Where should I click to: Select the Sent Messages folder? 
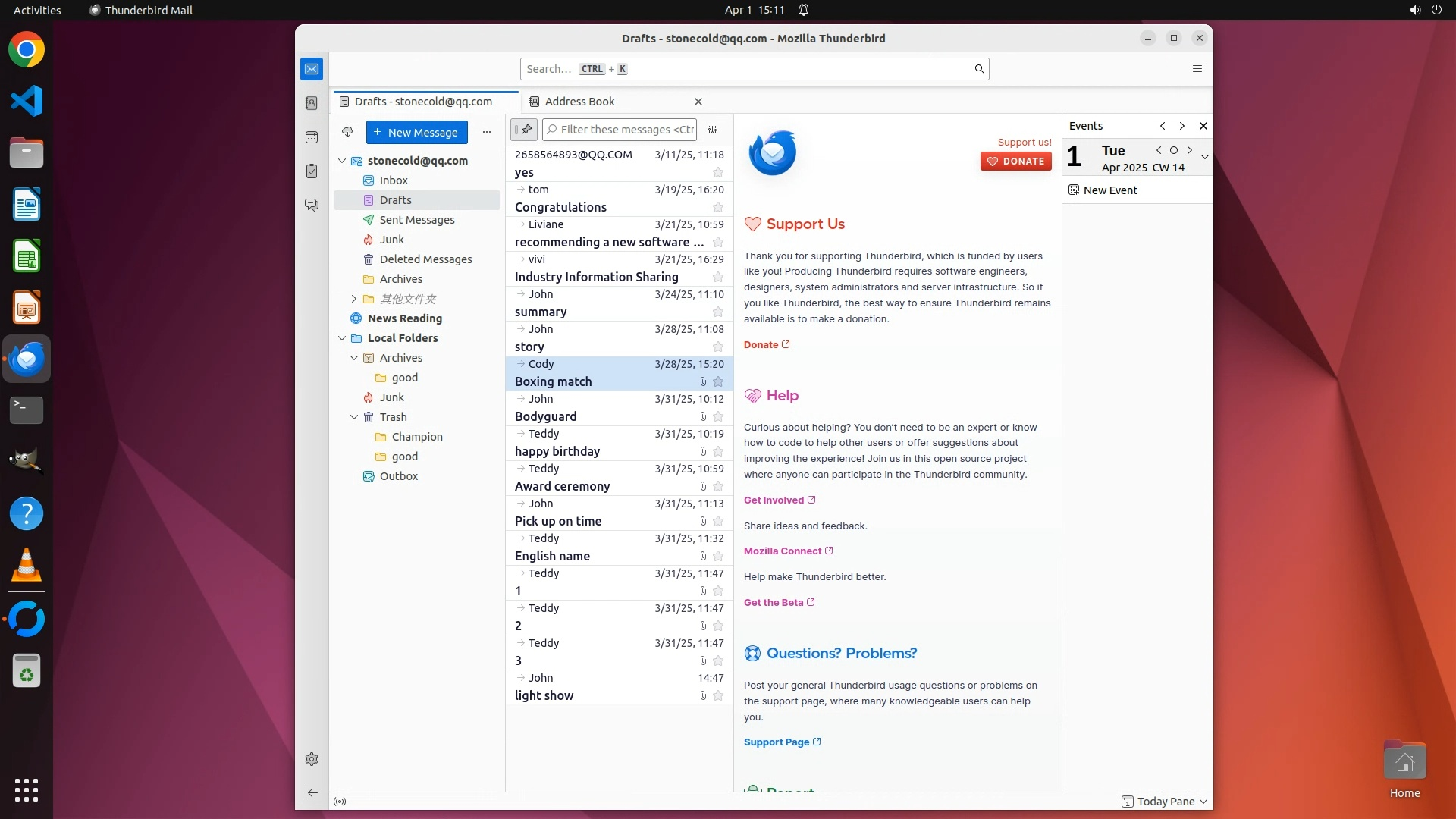[416, 220]
